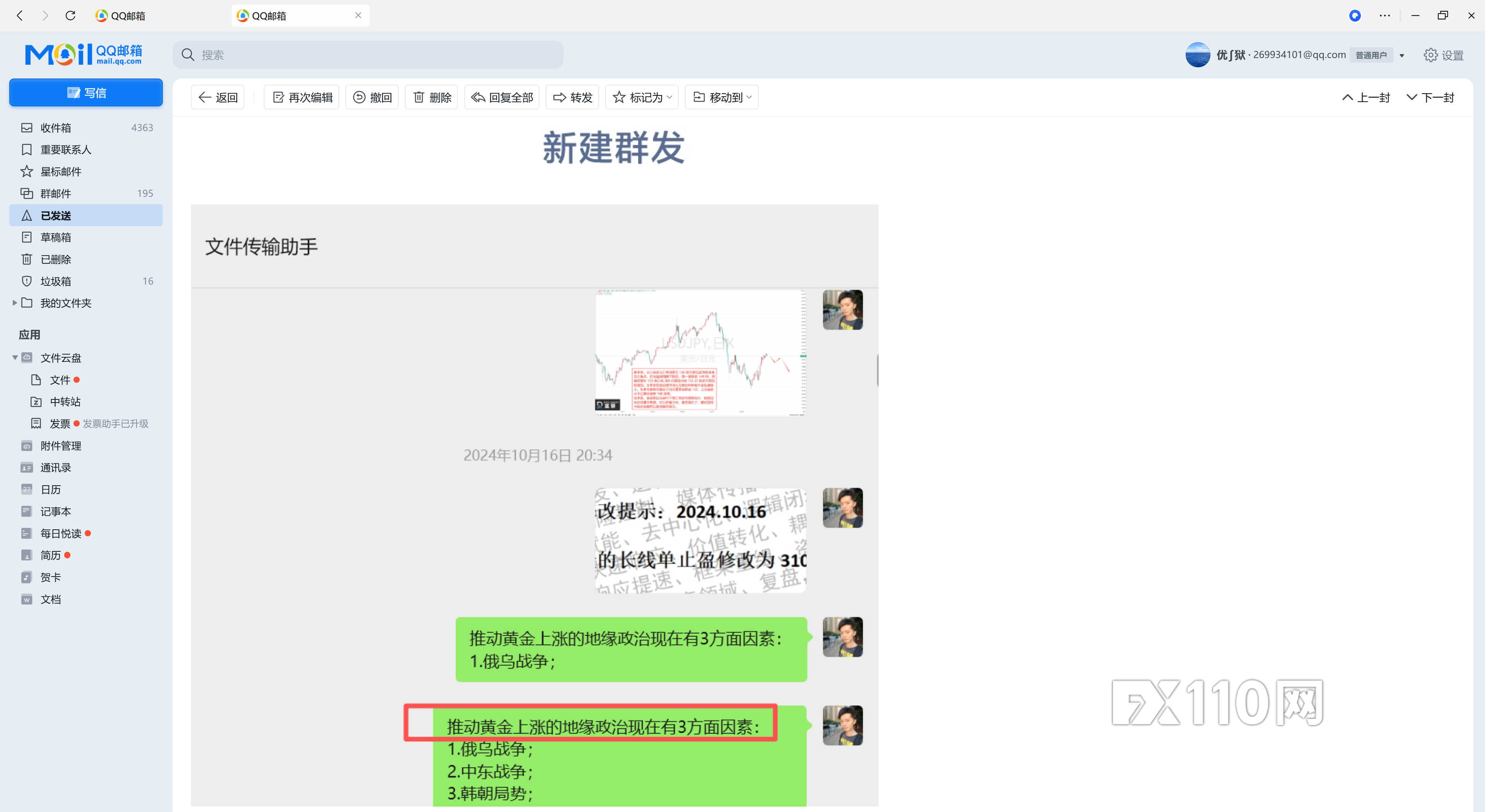Reload the page with the refresh icon

point(70,15)
